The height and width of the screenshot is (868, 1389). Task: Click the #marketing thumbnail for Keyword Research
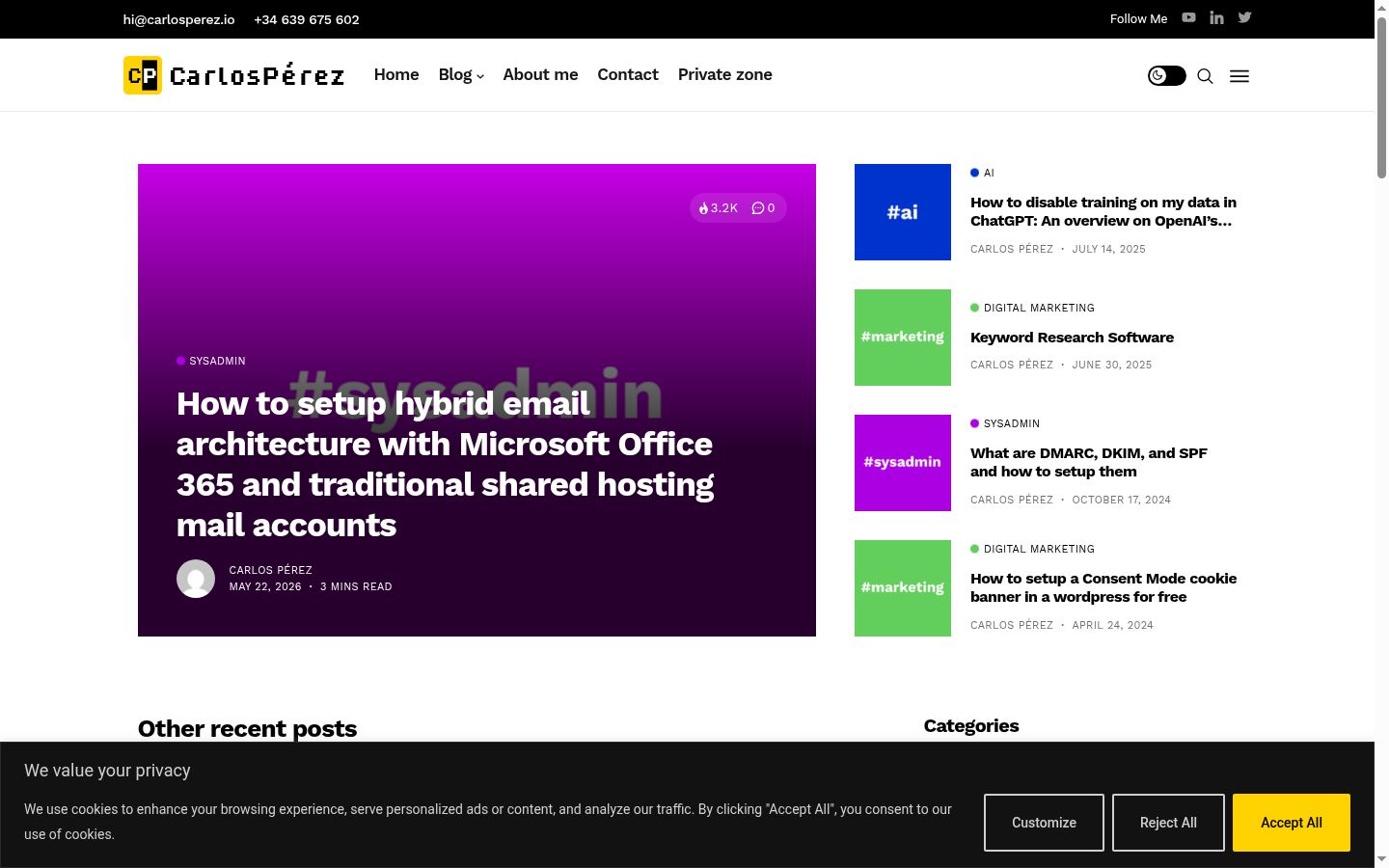[903, 338]
